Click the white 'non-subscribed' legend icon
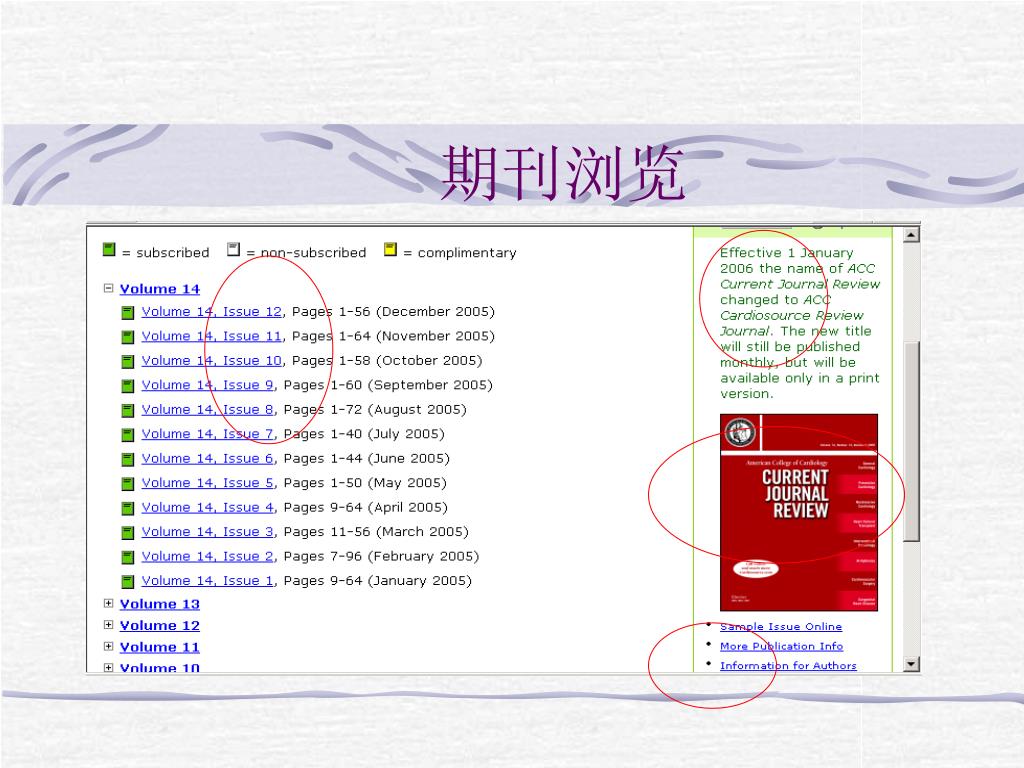 [233, 249]
